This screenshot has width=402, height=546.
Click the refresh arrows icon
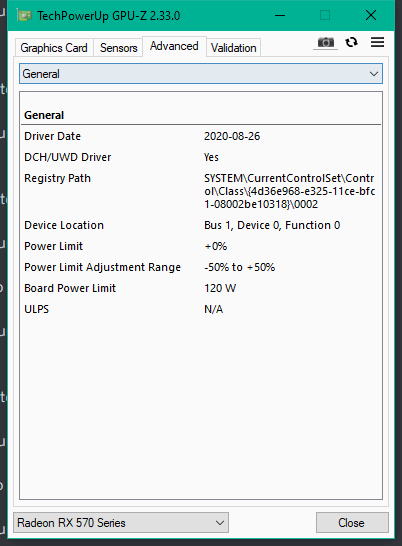click(351, 42)
